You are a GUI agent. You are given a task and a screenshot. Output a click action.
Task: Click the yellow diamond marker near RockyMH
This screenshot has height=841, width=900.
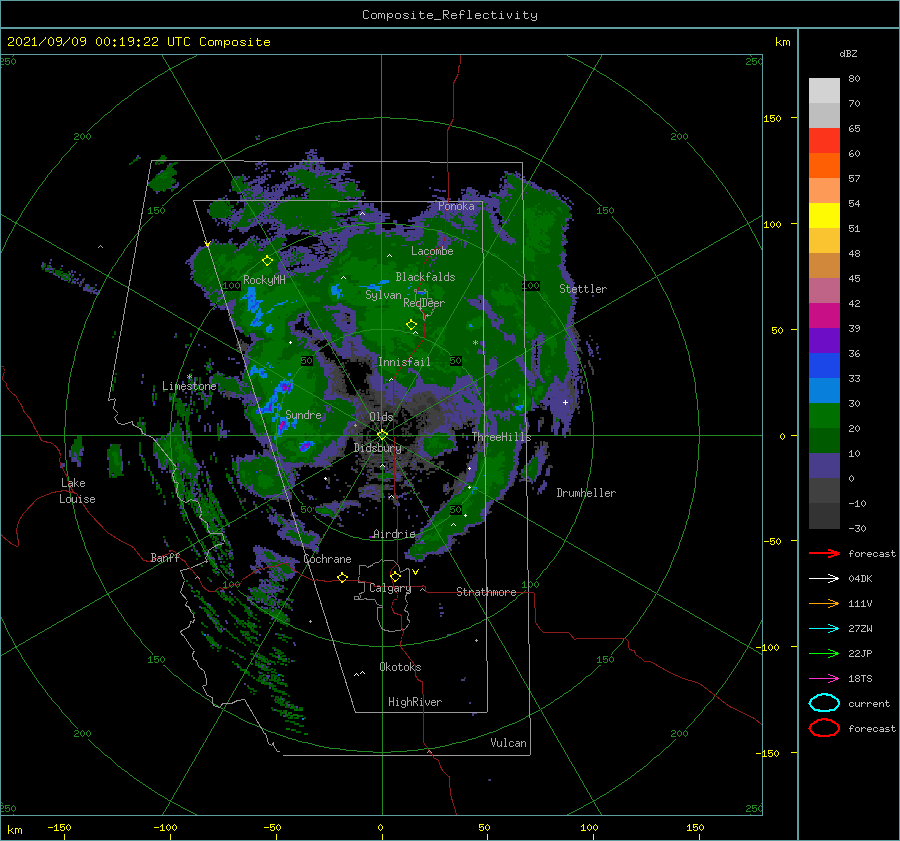[x=267, y=261]
